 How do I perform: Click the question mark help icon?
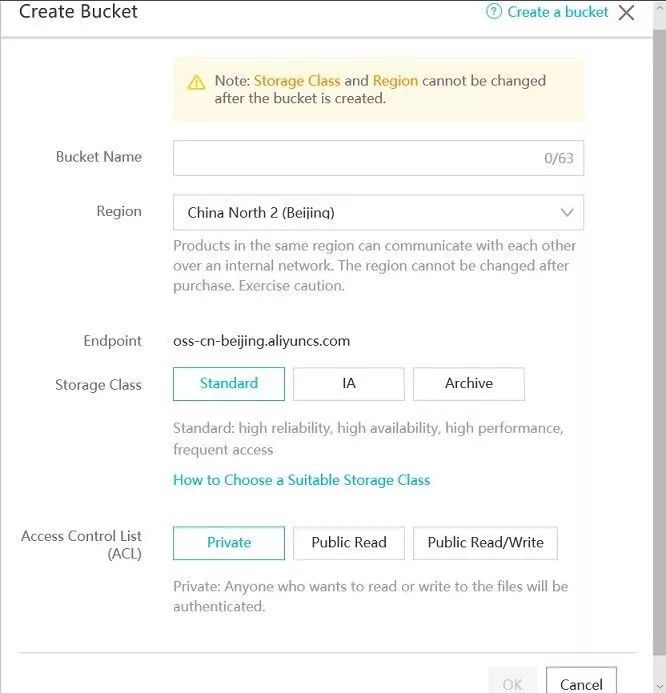coord(493,12)
